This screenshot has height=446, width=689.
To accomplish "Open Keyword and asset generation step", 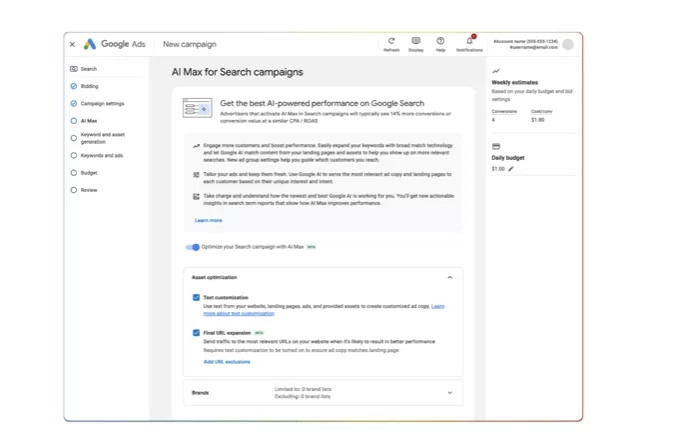I will point(103,138).
